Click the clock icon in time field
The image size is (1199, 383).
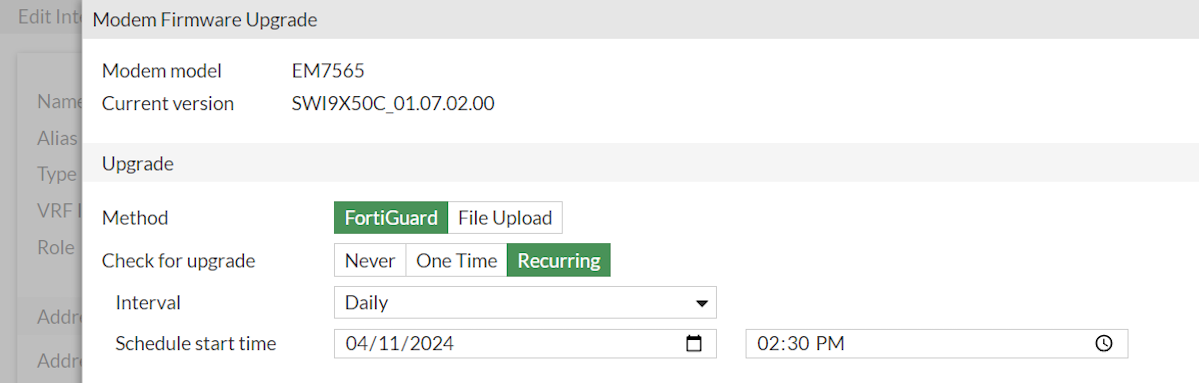[x=1103, y=343]
